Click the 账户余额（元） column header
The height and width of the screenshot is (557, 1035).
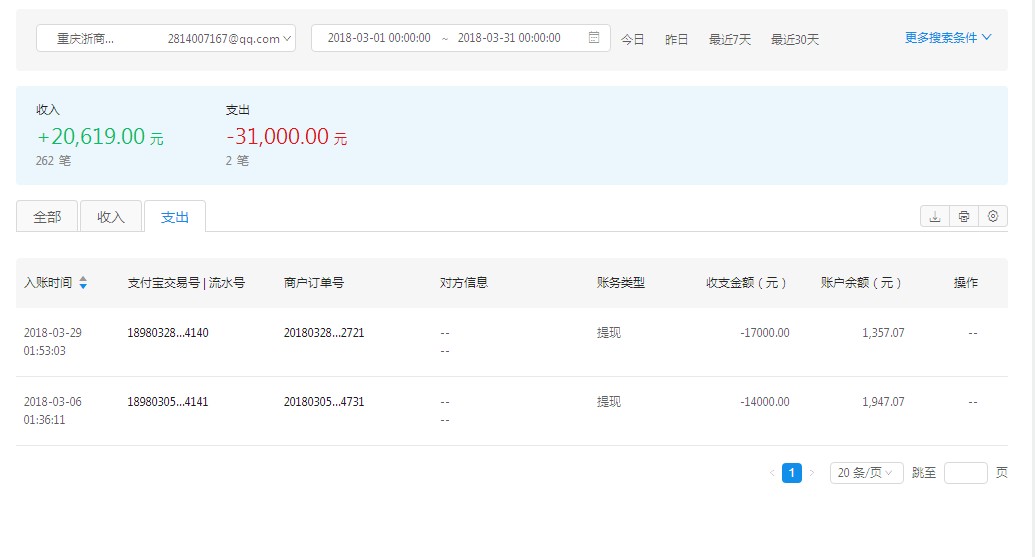tap(861, 282)
